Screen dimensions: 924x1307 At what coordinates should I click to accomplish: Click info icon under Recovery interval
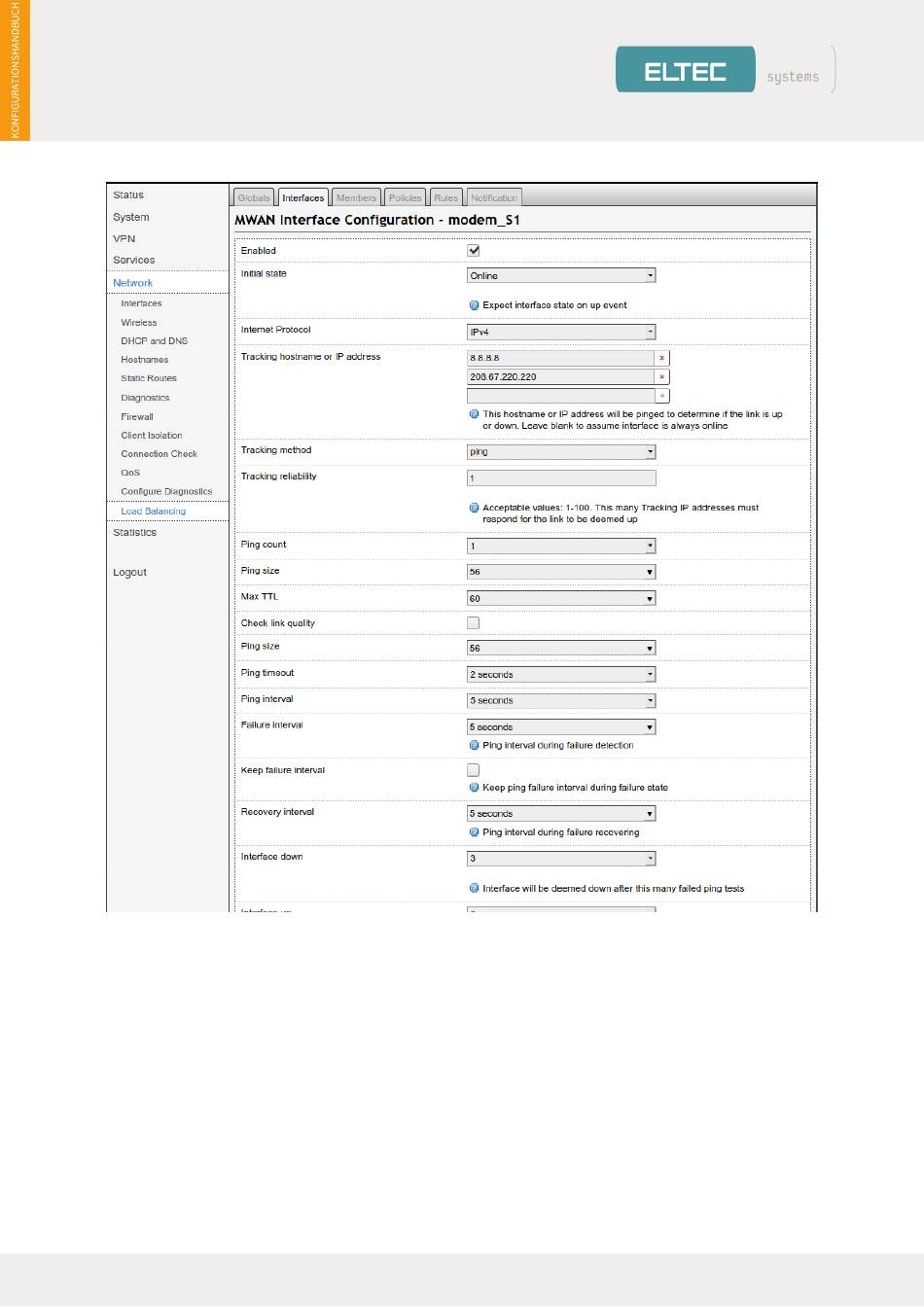475,832
